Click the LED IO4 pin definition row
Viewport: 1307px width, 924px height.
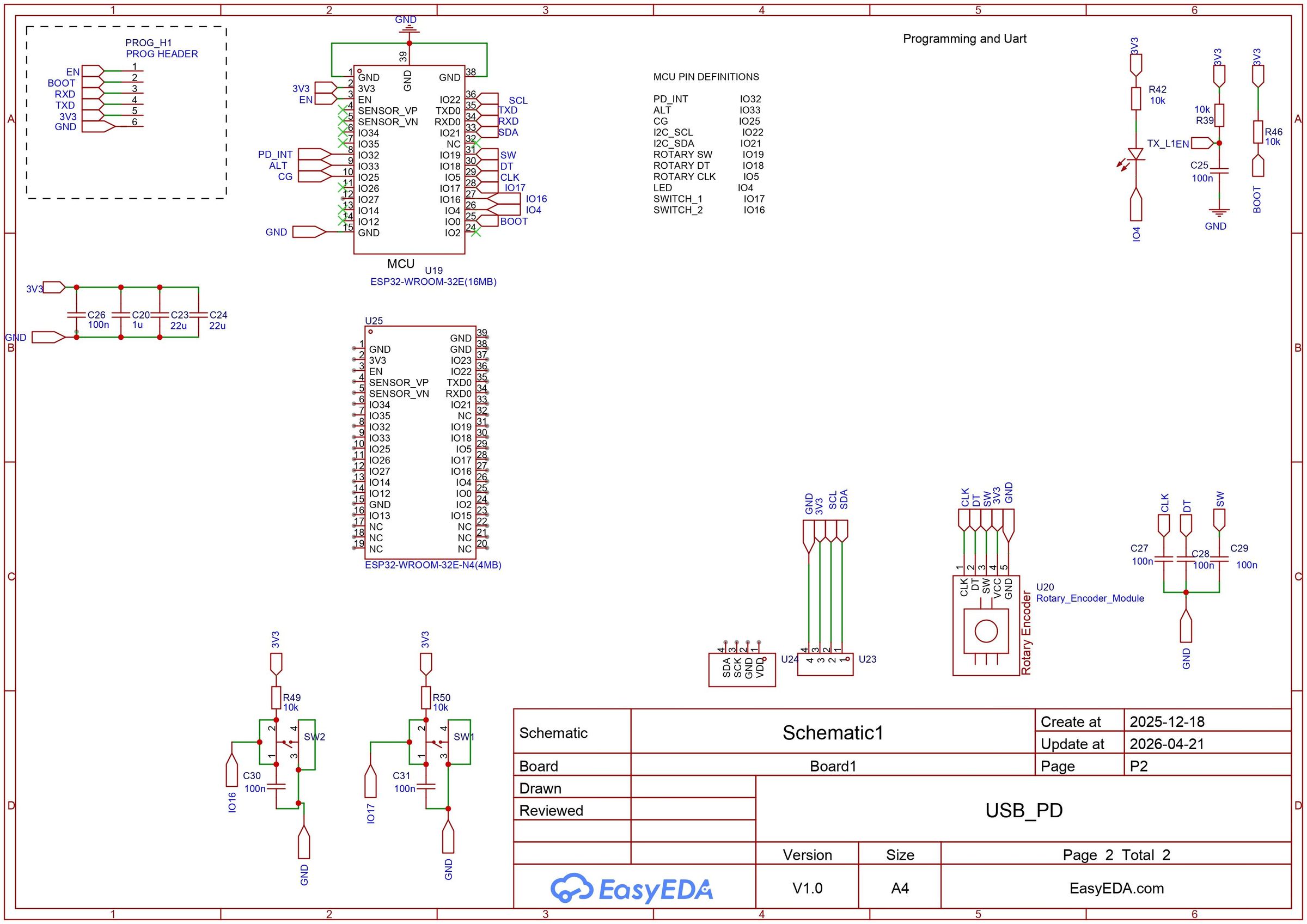pyautogui.click(x=703, y=188)
